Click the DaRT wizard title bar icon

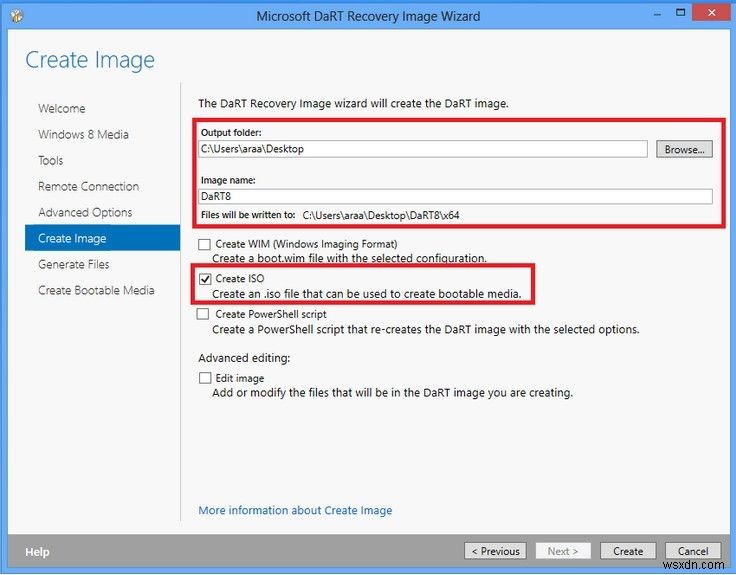(x=16, y=15)
